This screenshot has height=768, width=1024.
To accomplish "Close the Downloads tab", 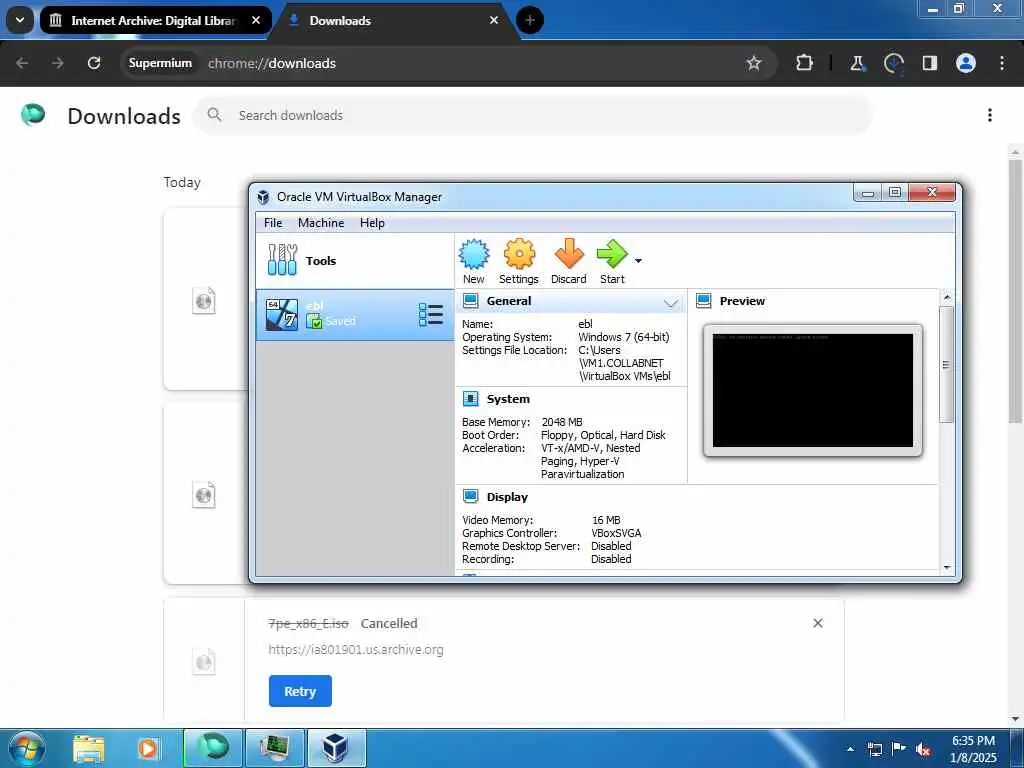I will point(494,20).
